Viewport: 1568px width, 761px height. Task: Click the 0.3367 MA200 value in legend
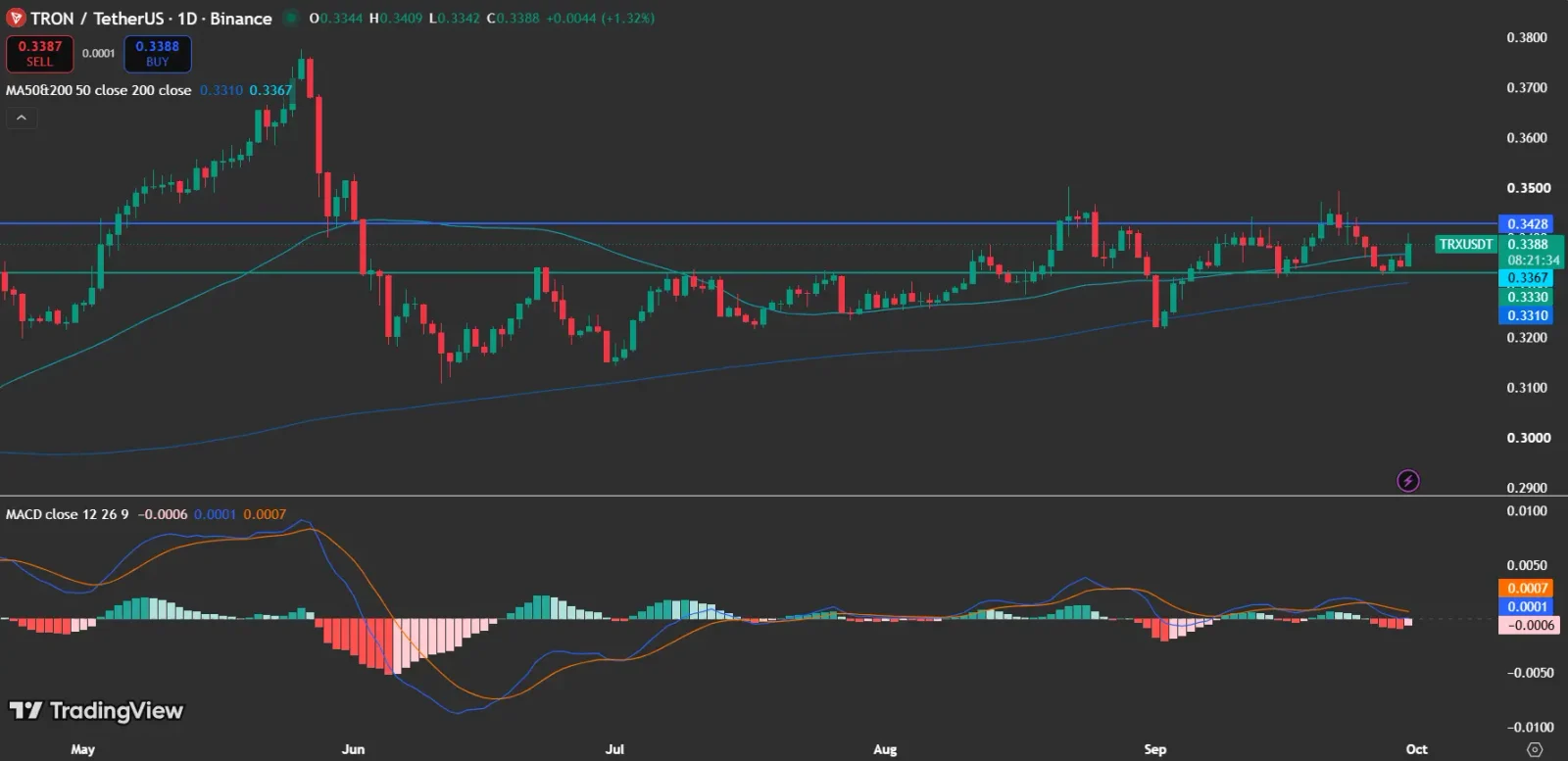point(270,90)
